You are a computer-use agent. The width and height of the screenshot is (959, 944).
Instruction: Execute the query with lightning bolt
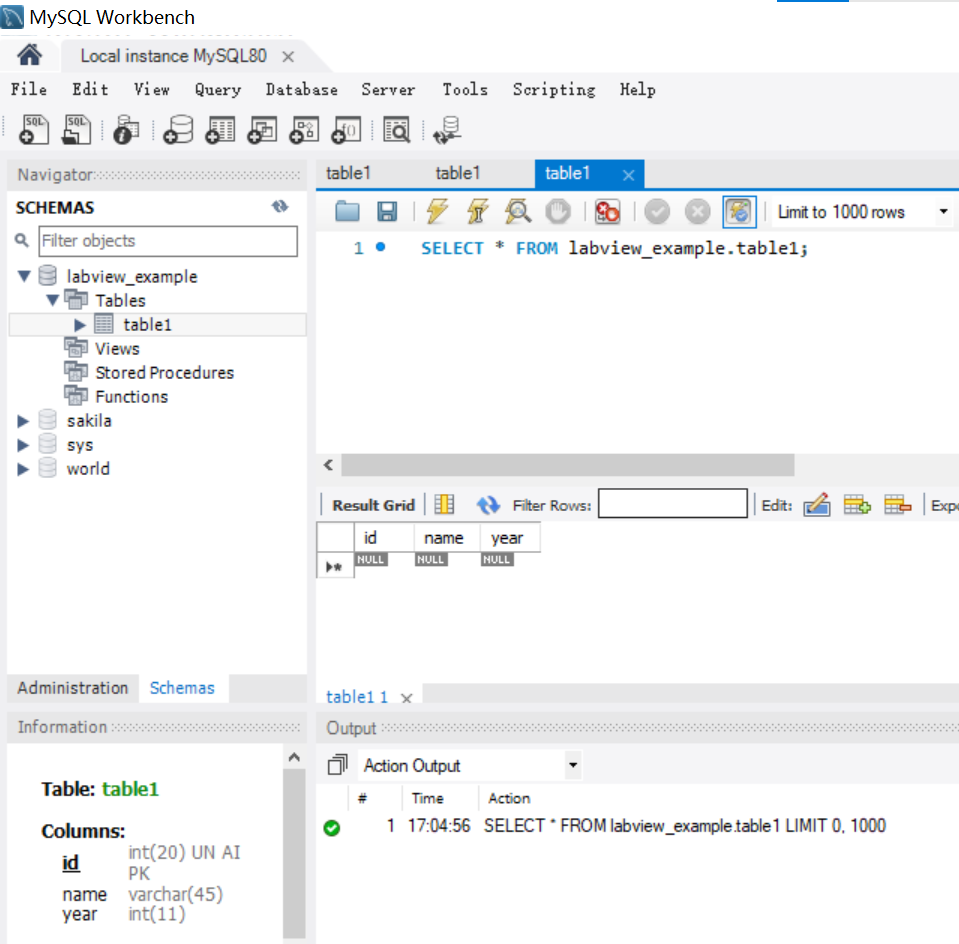click(437, 212)
